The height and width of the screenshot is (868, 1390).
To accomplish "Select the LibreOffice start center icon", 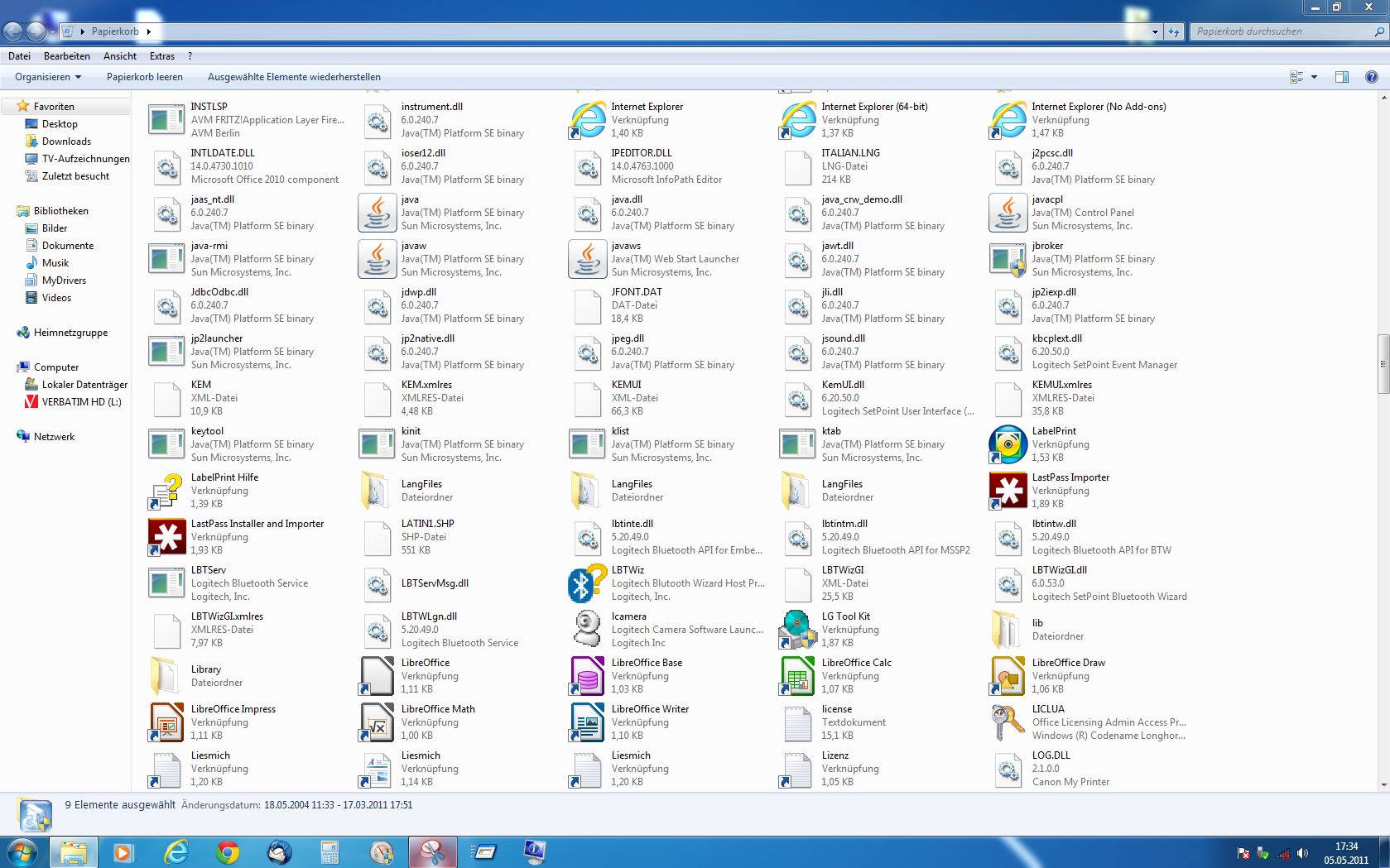I will [377, 676].
